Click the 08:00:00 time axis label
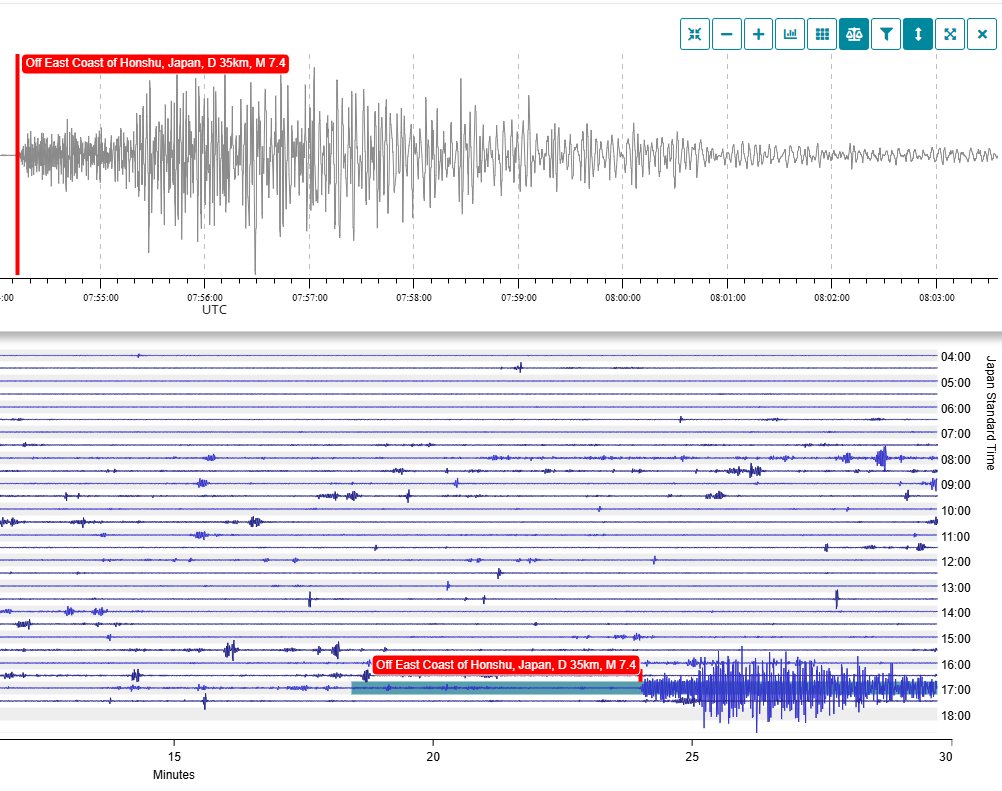This screenshot has height=791, width=1002. click(x=623, y=298)
